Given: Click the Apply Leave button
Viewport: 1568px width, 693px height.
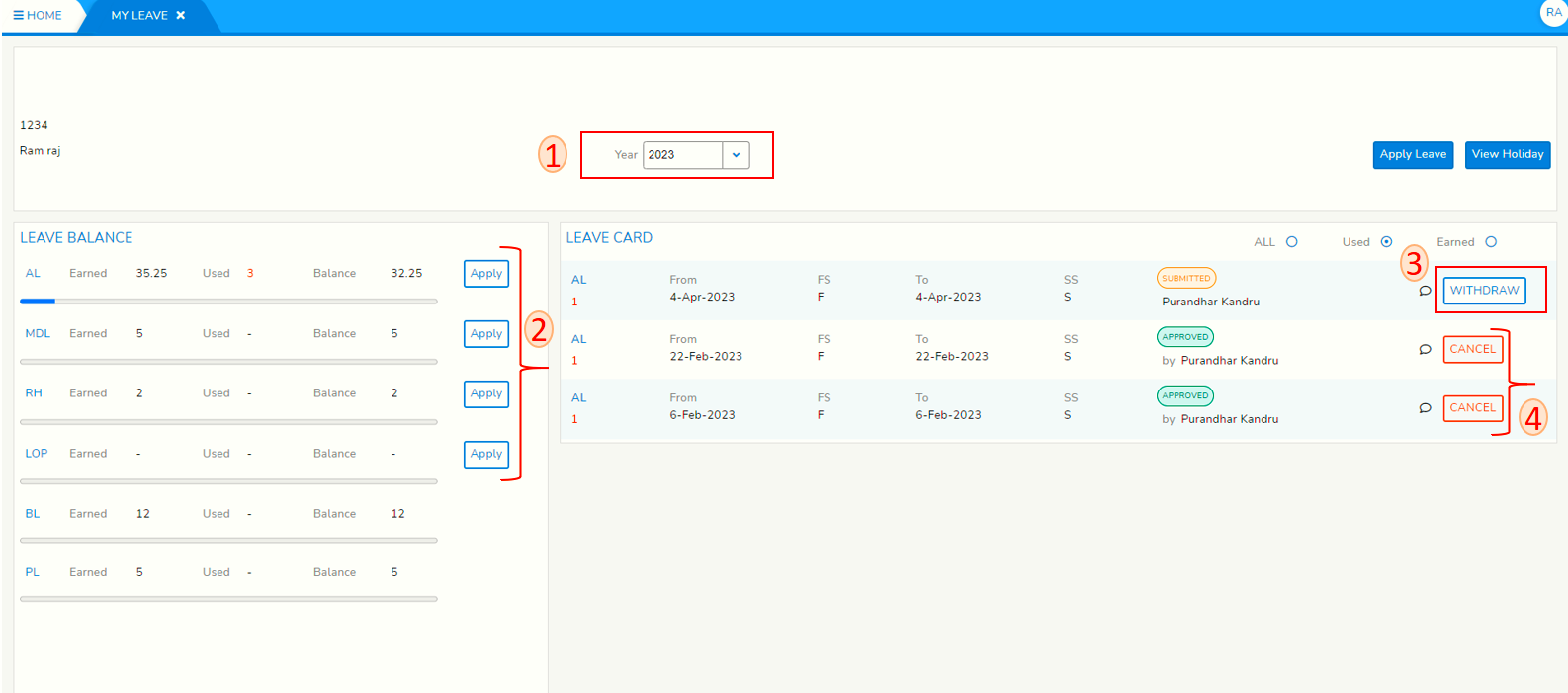Looking at the screenshot, I should pyautogui.click(x=1413, y=155).
